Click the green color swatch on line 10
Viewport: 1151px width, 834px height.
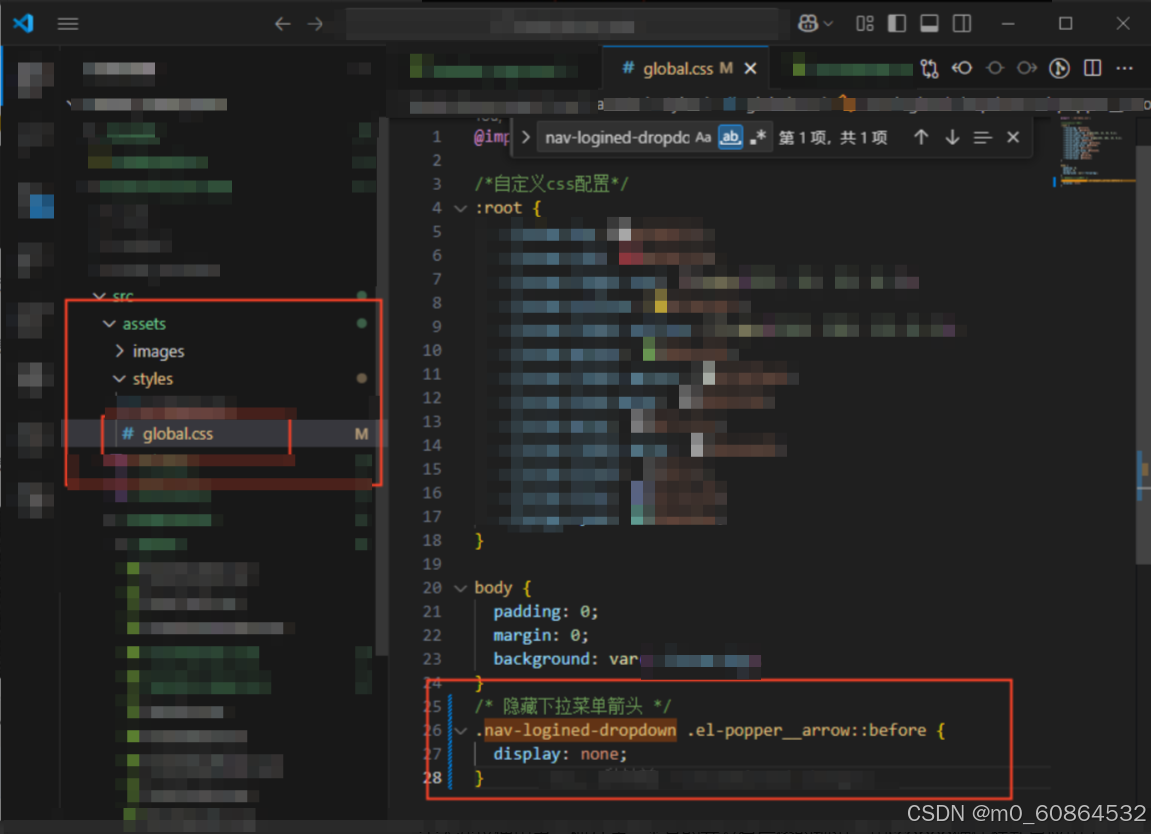pos(649,351)
